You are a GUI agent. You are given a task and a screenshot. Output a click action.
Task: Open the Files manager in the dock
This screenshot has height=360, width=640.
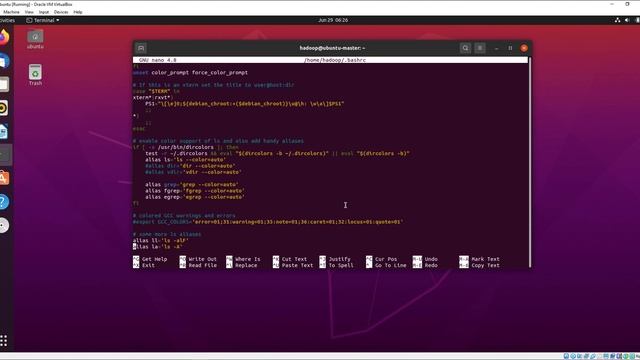click(3, 84)
